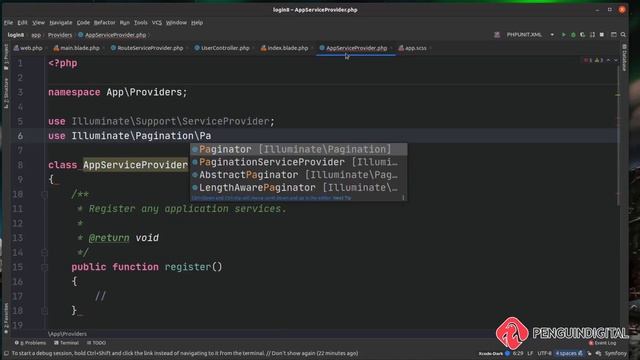Start debugging with the green bug icon
640x360 pixels.
click(x=573, y=35)
